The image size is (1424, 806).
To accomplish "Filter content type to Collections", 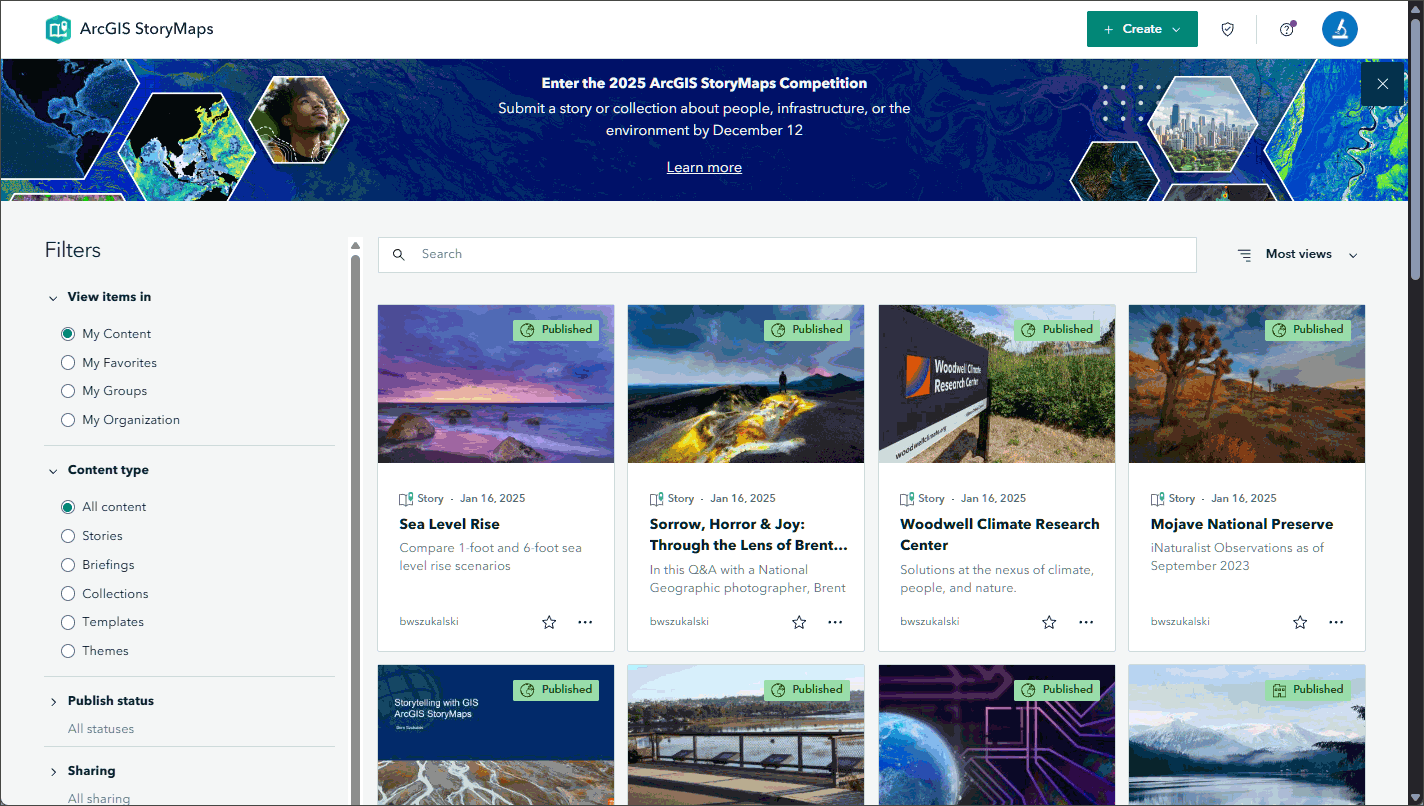I will coord(68,594).
